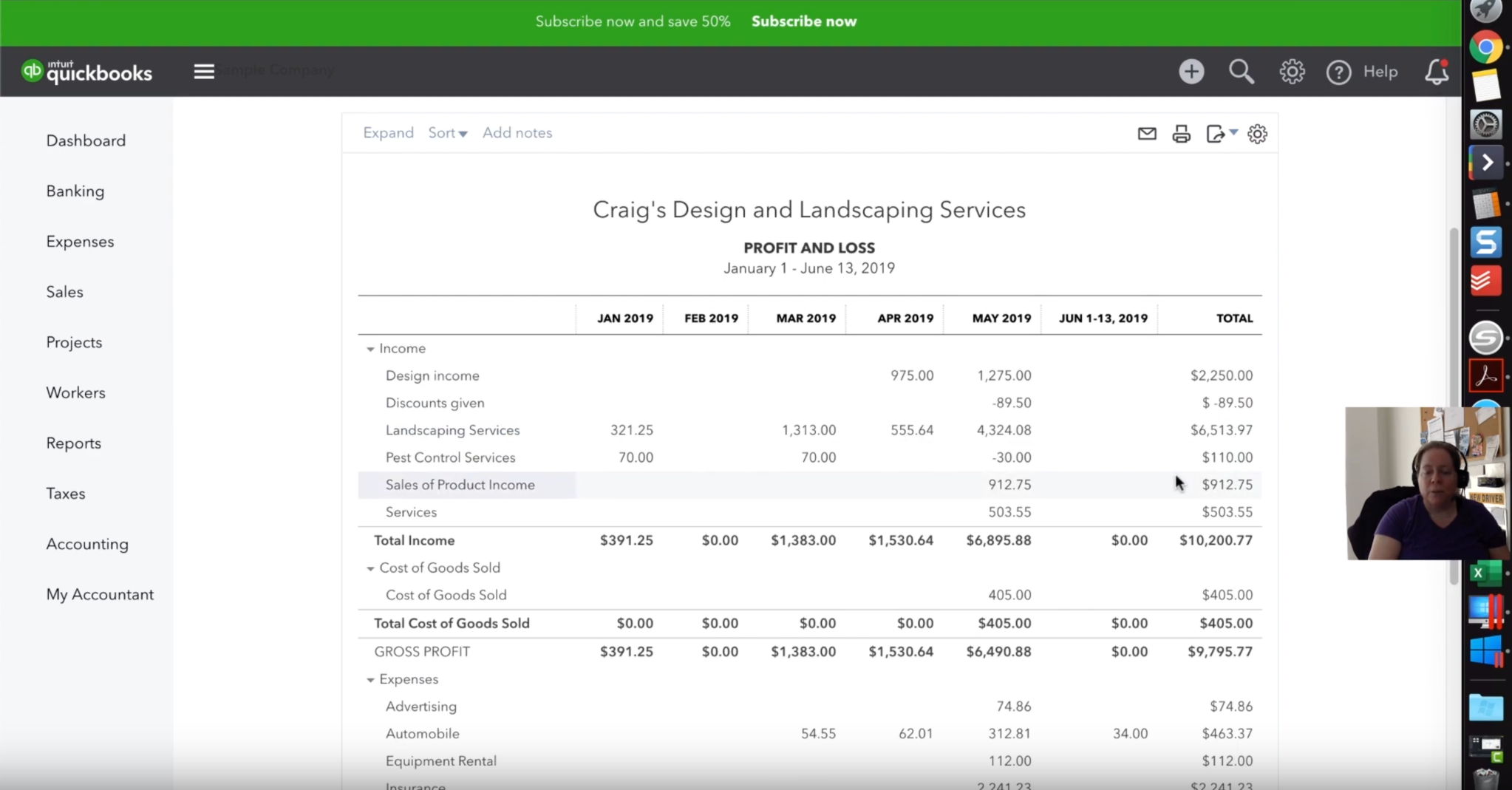The height and width of the screenshot is (790, 1512).
Task: Open the Sort dropdown
Action: click(x=447, y=133)
